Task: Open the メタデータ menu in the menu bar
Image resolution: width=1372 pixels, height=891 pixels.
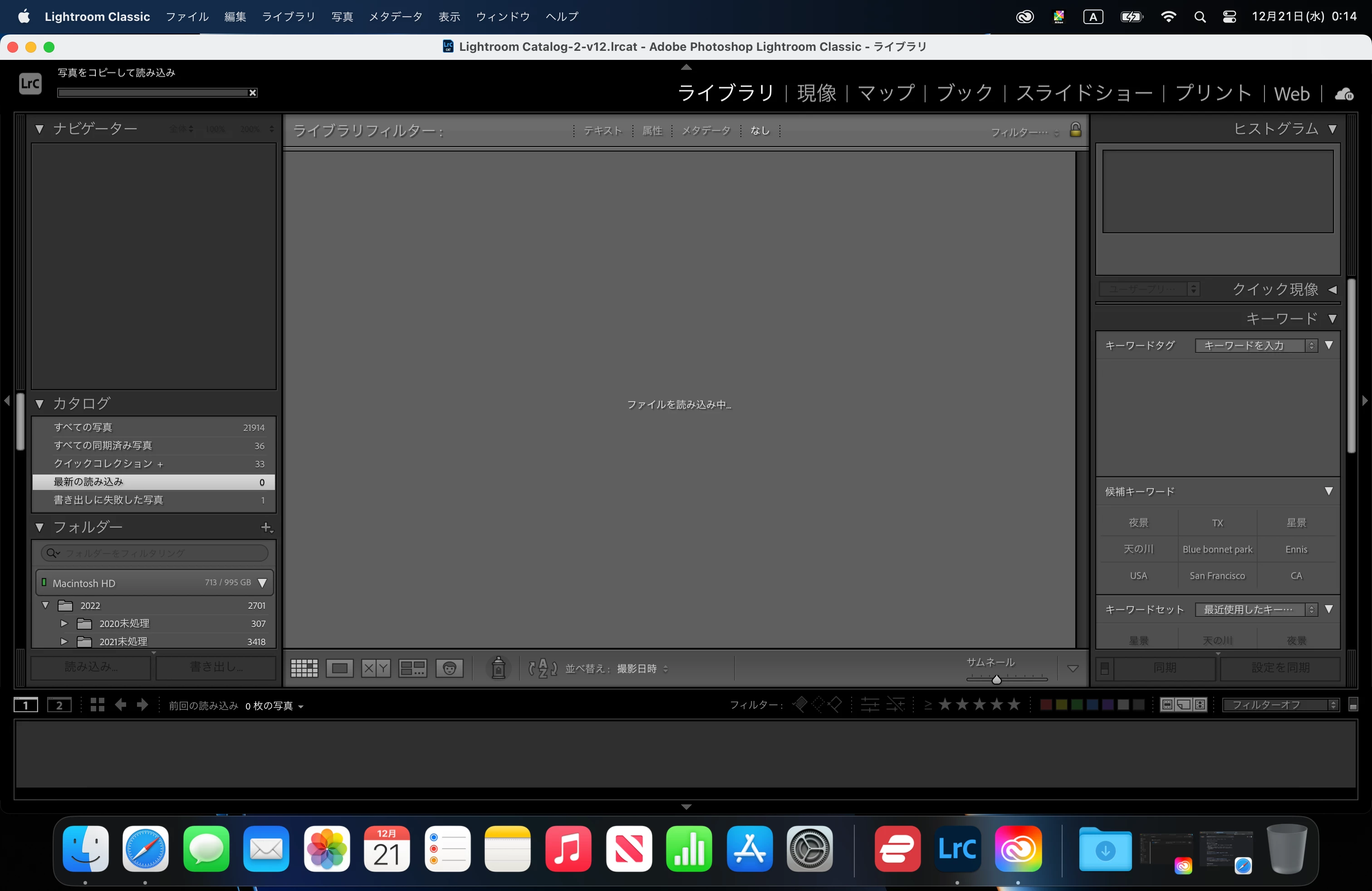Action: tap(396, 17)
